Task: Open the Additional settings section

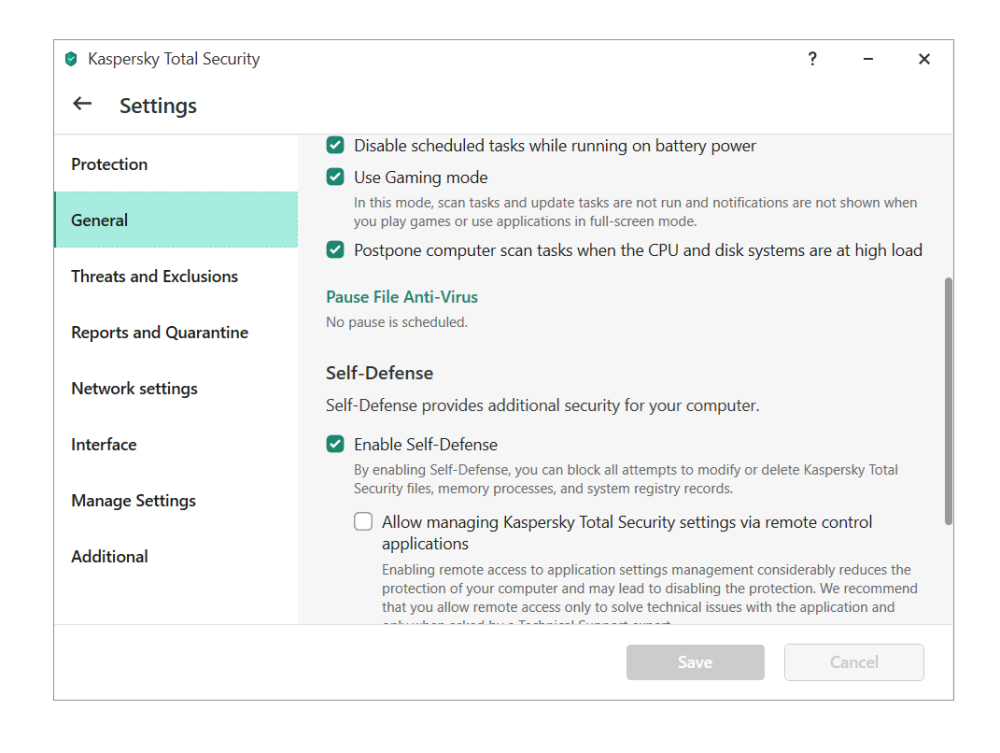Action: (x=110, y=556)
